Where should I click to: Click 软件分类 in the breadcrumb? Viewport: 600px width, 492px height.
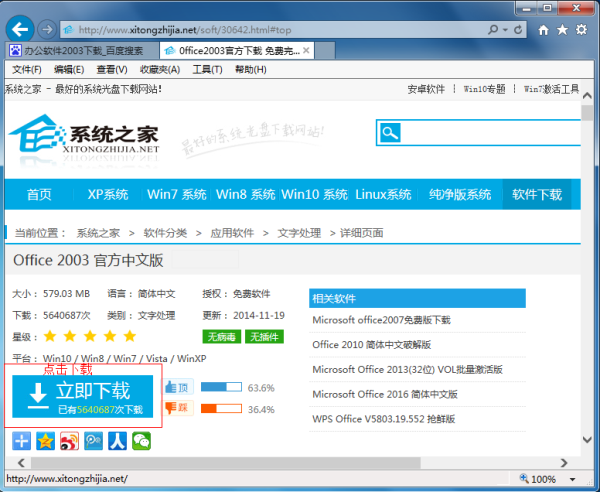pyautogui.click(x=165, y=233)
